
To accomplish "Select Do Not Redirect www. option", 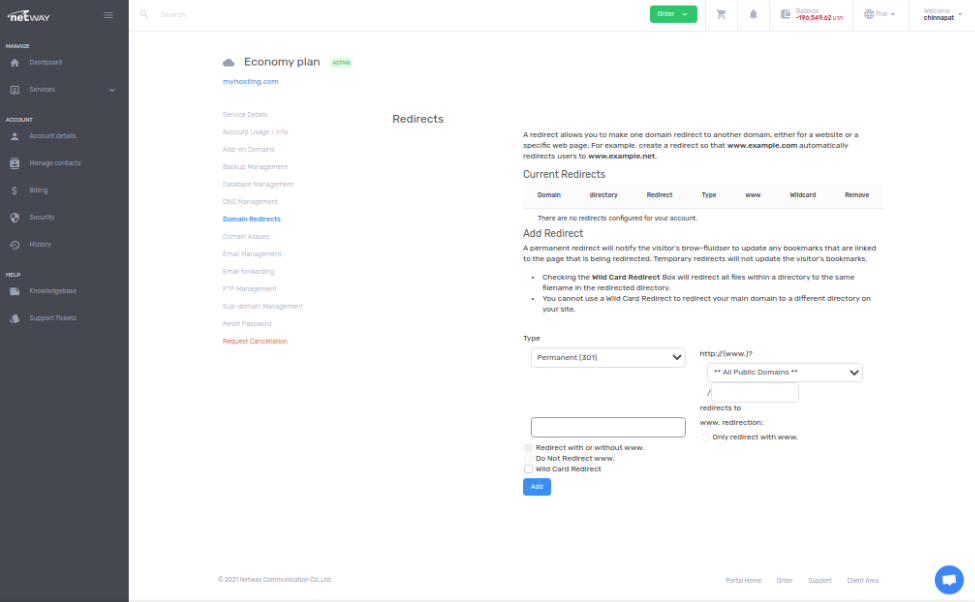I will (x=528, y=458).
